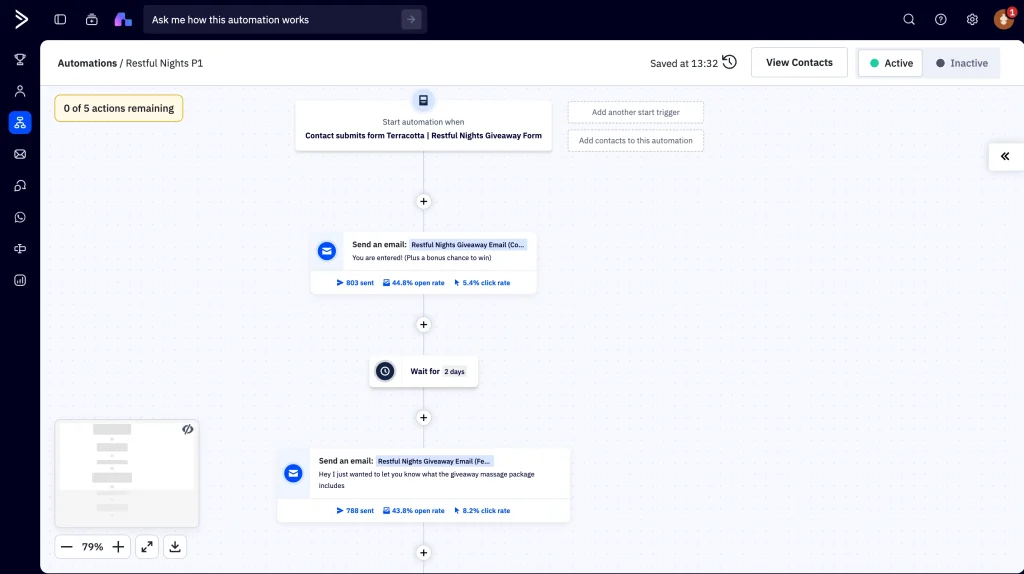Image resolution: width=1024 pixels, height=574 pixels.
Task: Open the AI robot assistant icon
Action: 91,20
